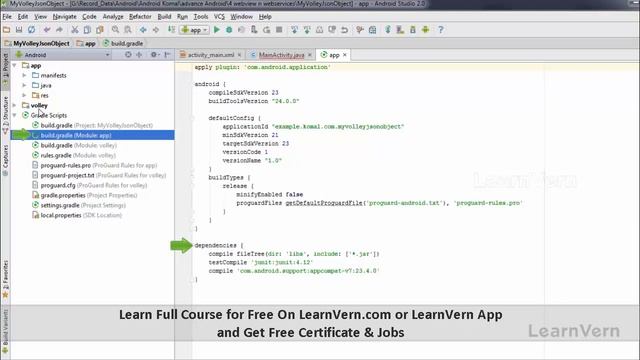The width and height of the screenshot is (640, 360).
Task: Click the VCS Update Project icon
Action: coord(294,30)
